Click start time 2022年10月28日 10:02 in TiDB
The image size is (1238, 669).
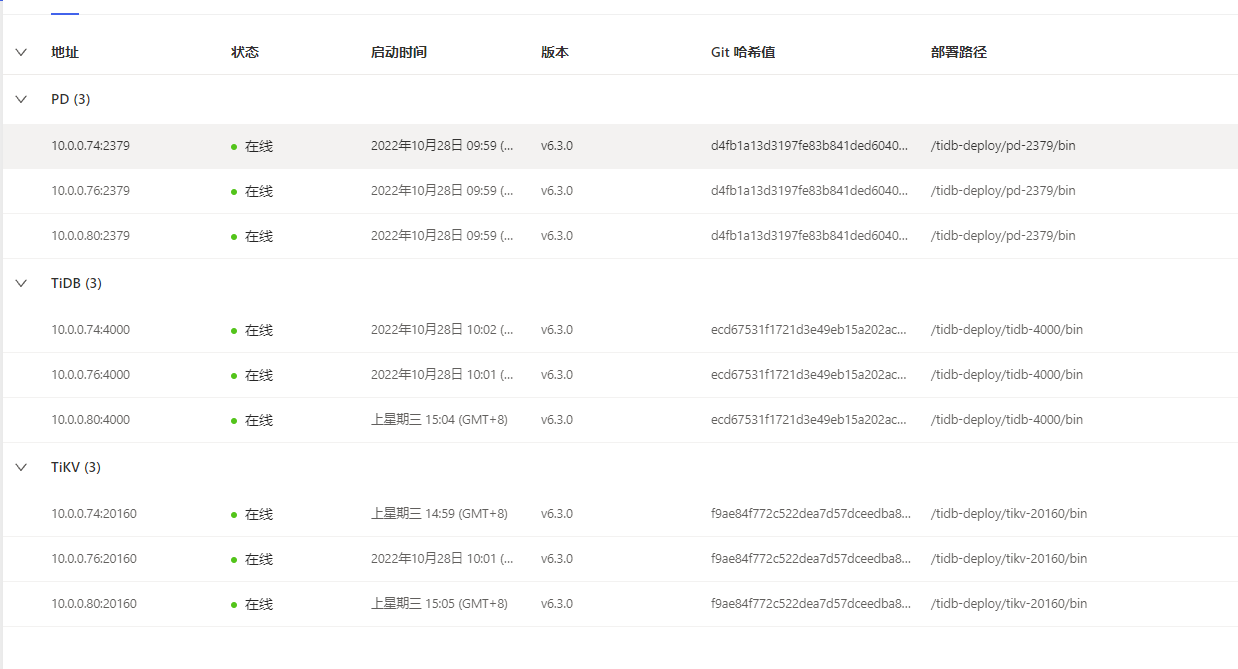click(442, 330)
